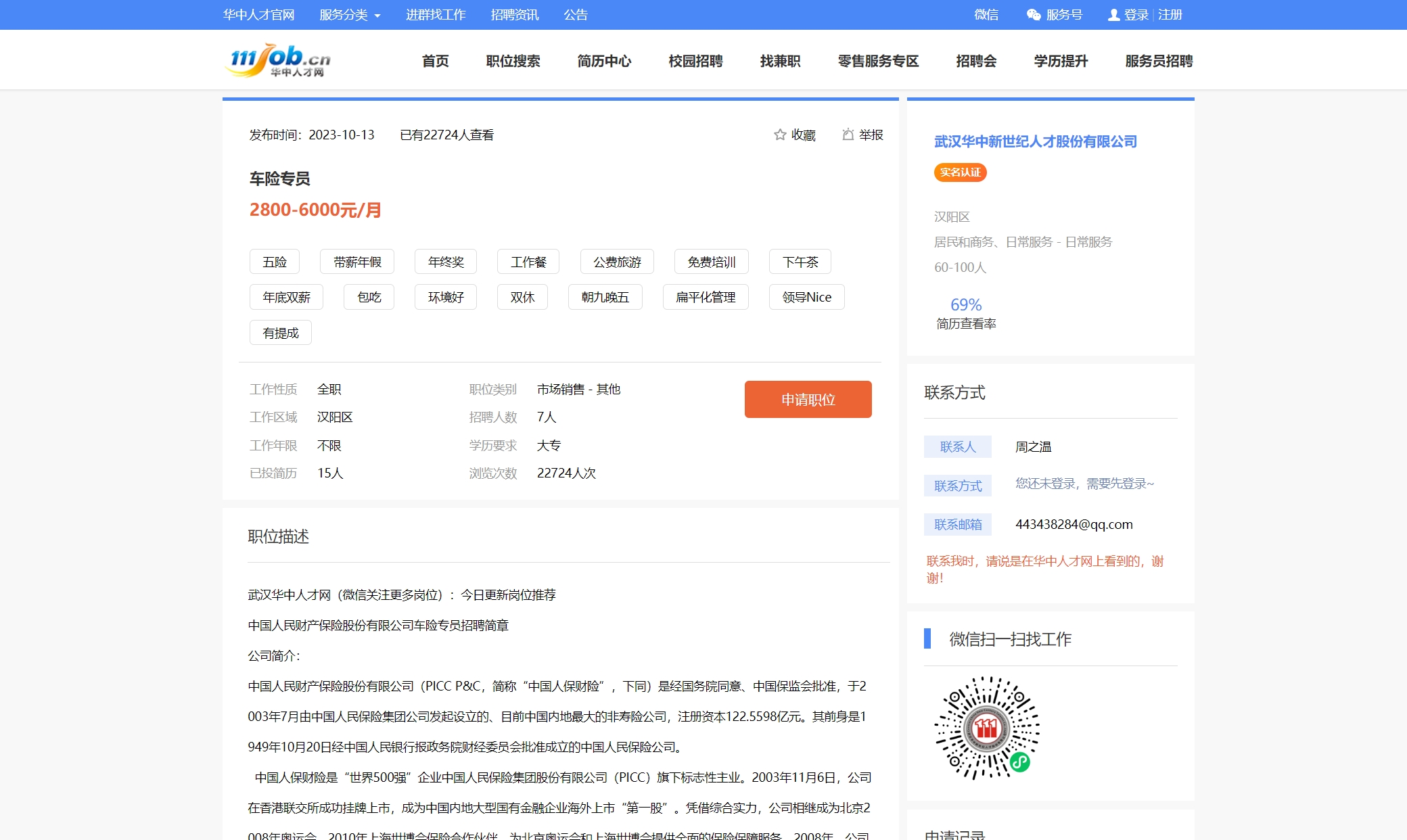Click the 五险 benefit tag

point(275,262)
